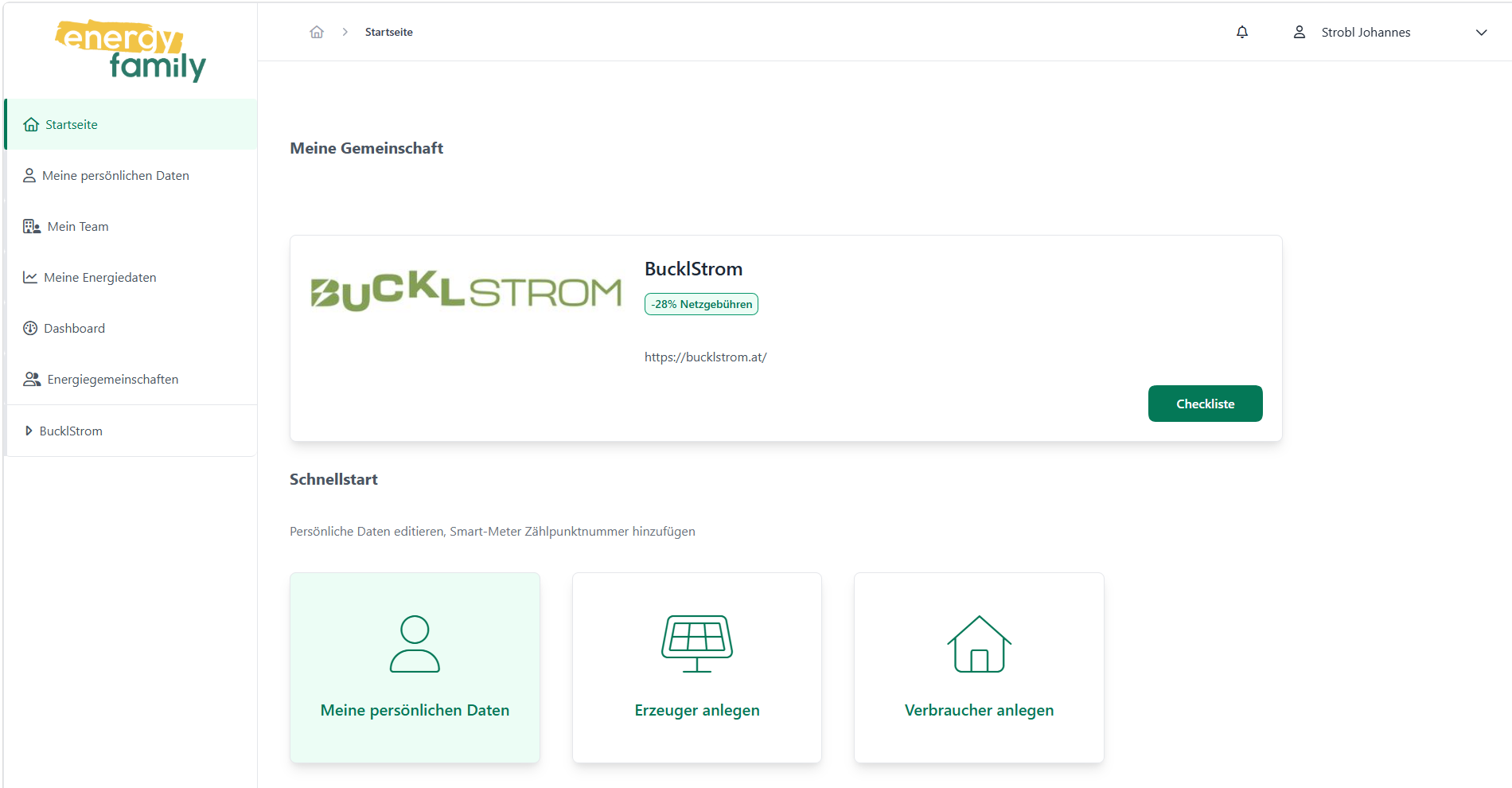Open the https://bucklstrom.at/ link
Viewport: 1512px width, 788px height.
(x=705, y=357)
